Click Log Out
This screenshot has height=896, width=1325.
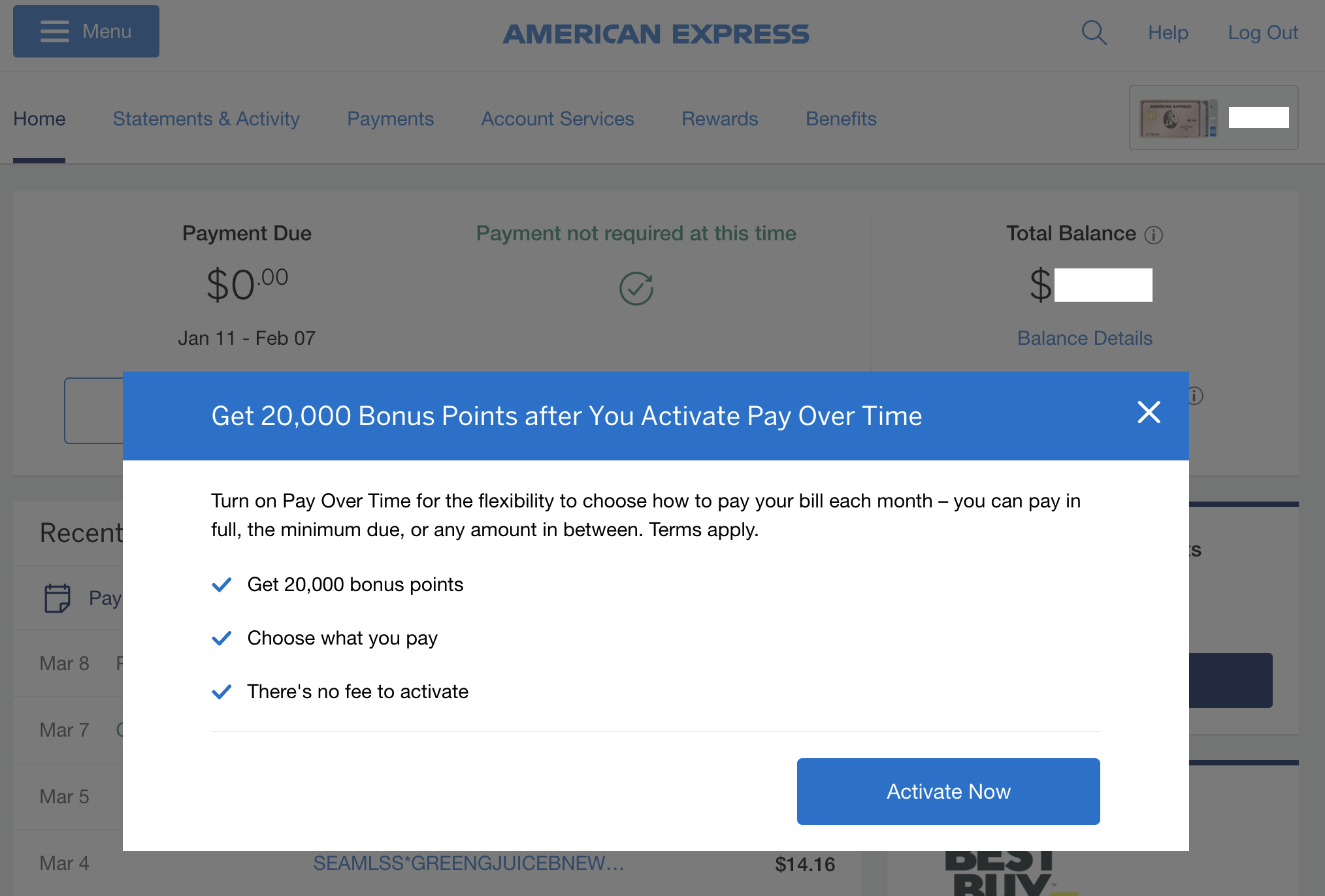pyautogui.click(x=1262, y=33)
